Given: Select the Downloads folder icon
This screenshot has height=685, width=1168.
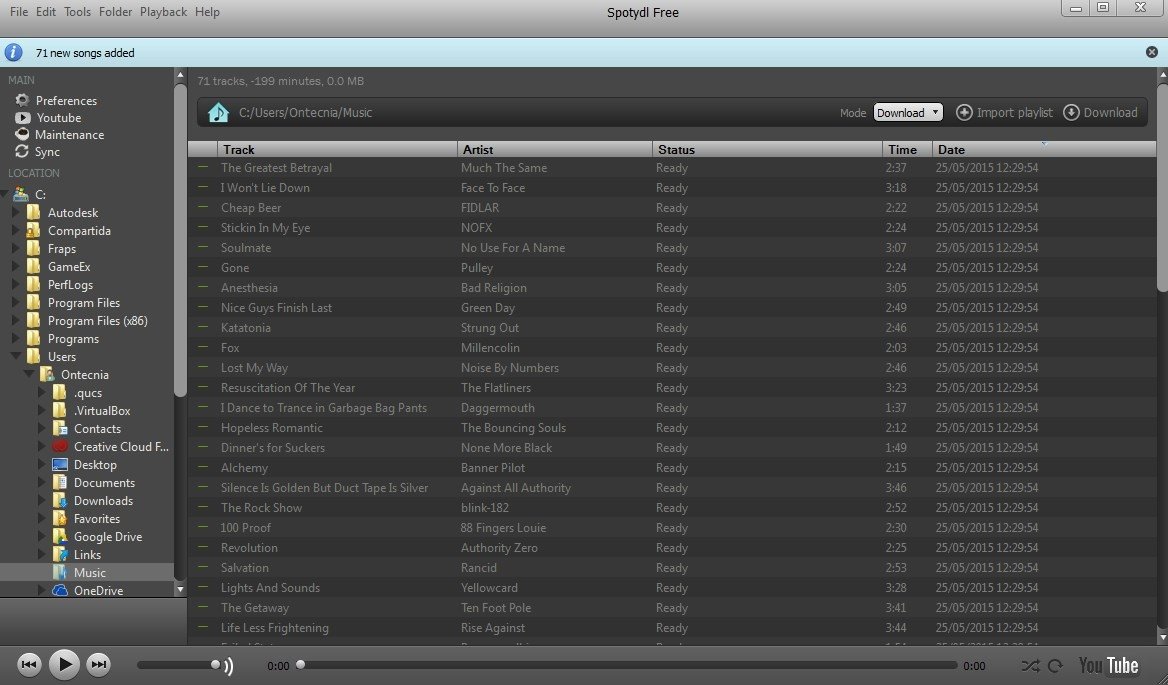Looking at the screenshot, I should click(60, 500).
